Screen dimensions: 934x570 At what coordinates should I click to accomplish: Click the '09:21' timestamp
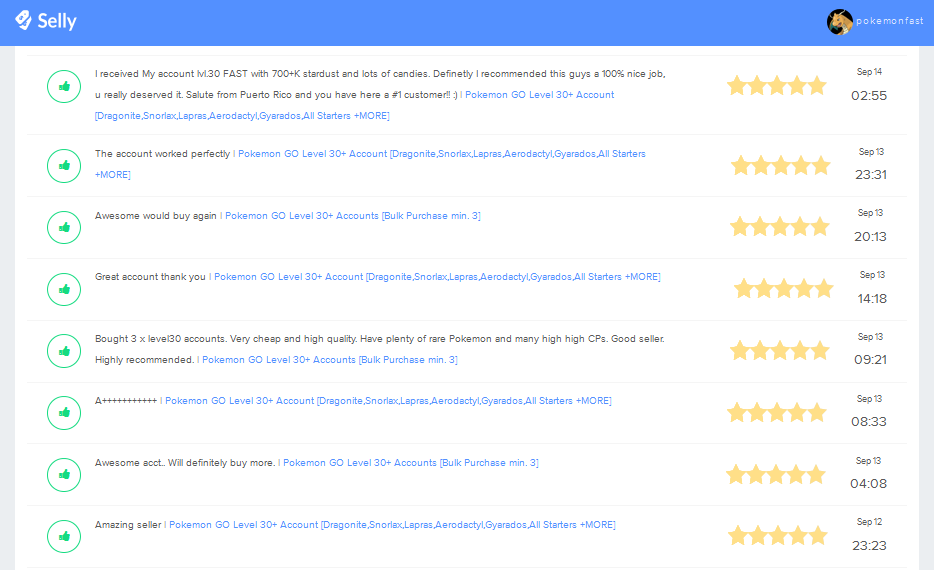pos(870,360)
